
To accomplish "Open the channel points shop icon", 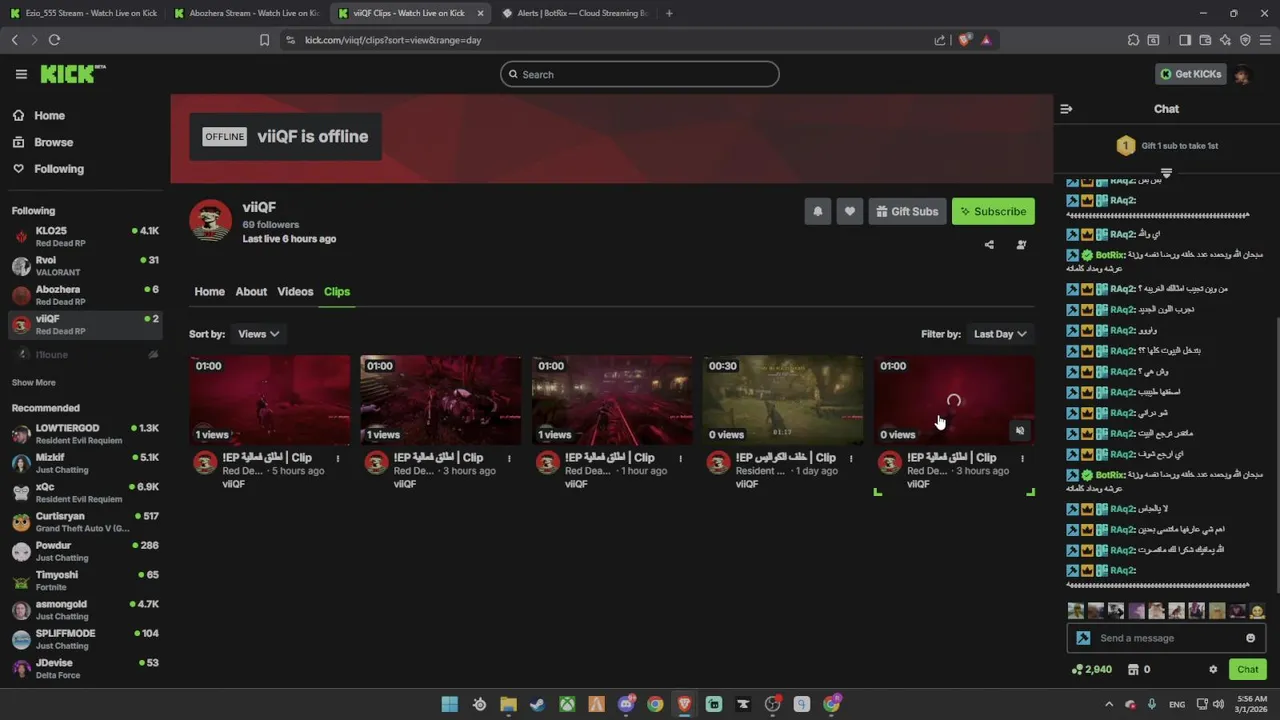I will click(1133, 670).
